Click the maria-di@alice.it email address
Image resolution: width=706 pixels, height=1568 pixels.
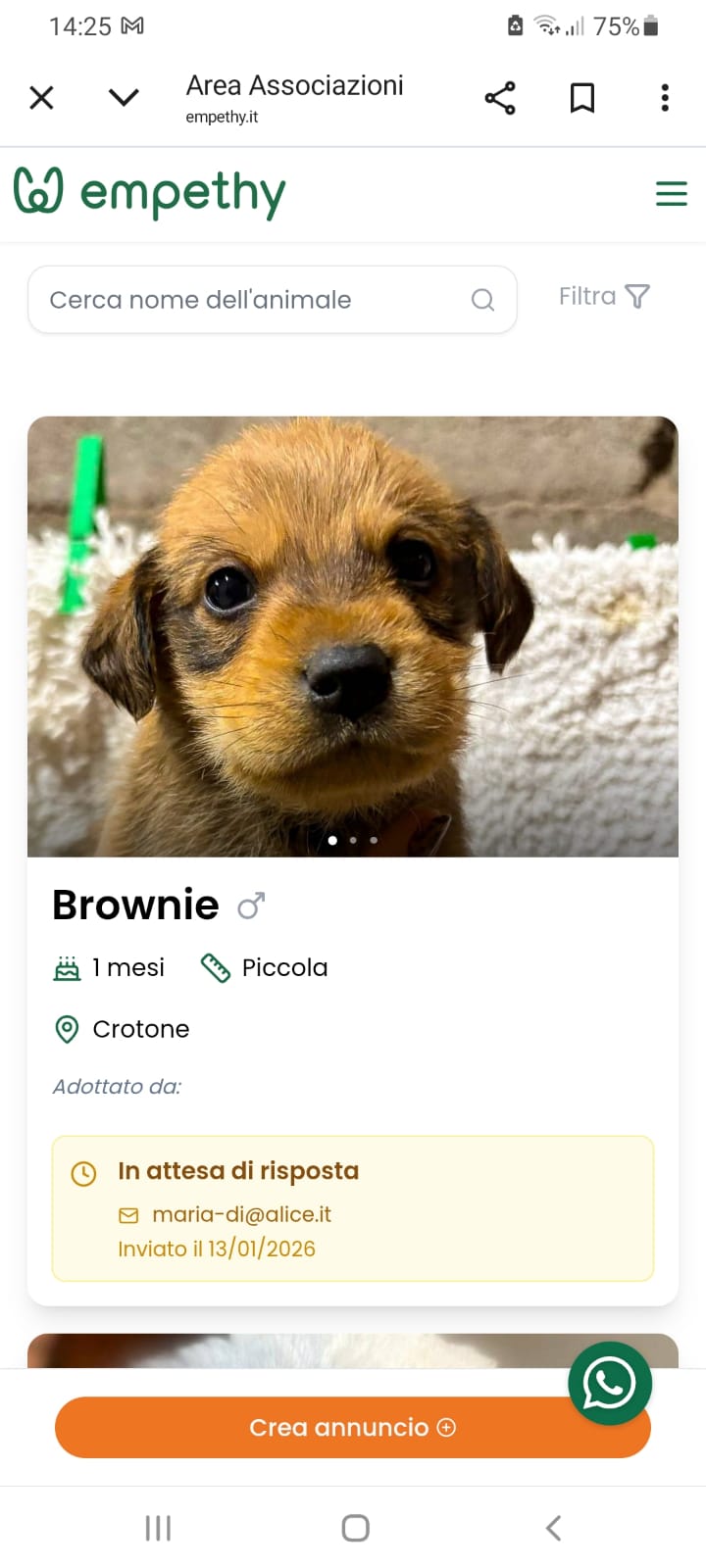pyautogui.click(x=241, y=1214)
